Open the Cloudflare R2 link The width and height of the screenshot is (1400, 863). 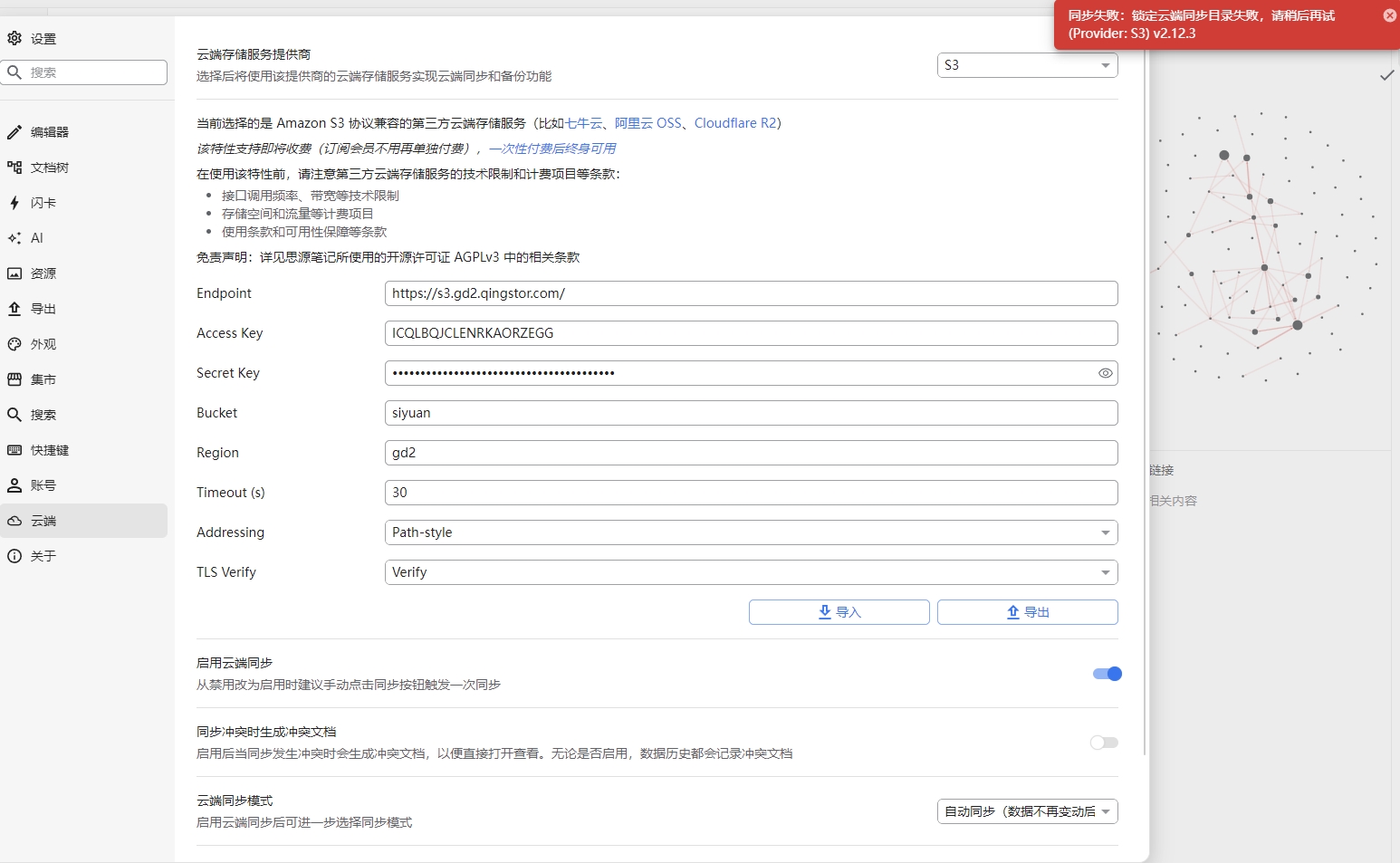pos(735,122)
